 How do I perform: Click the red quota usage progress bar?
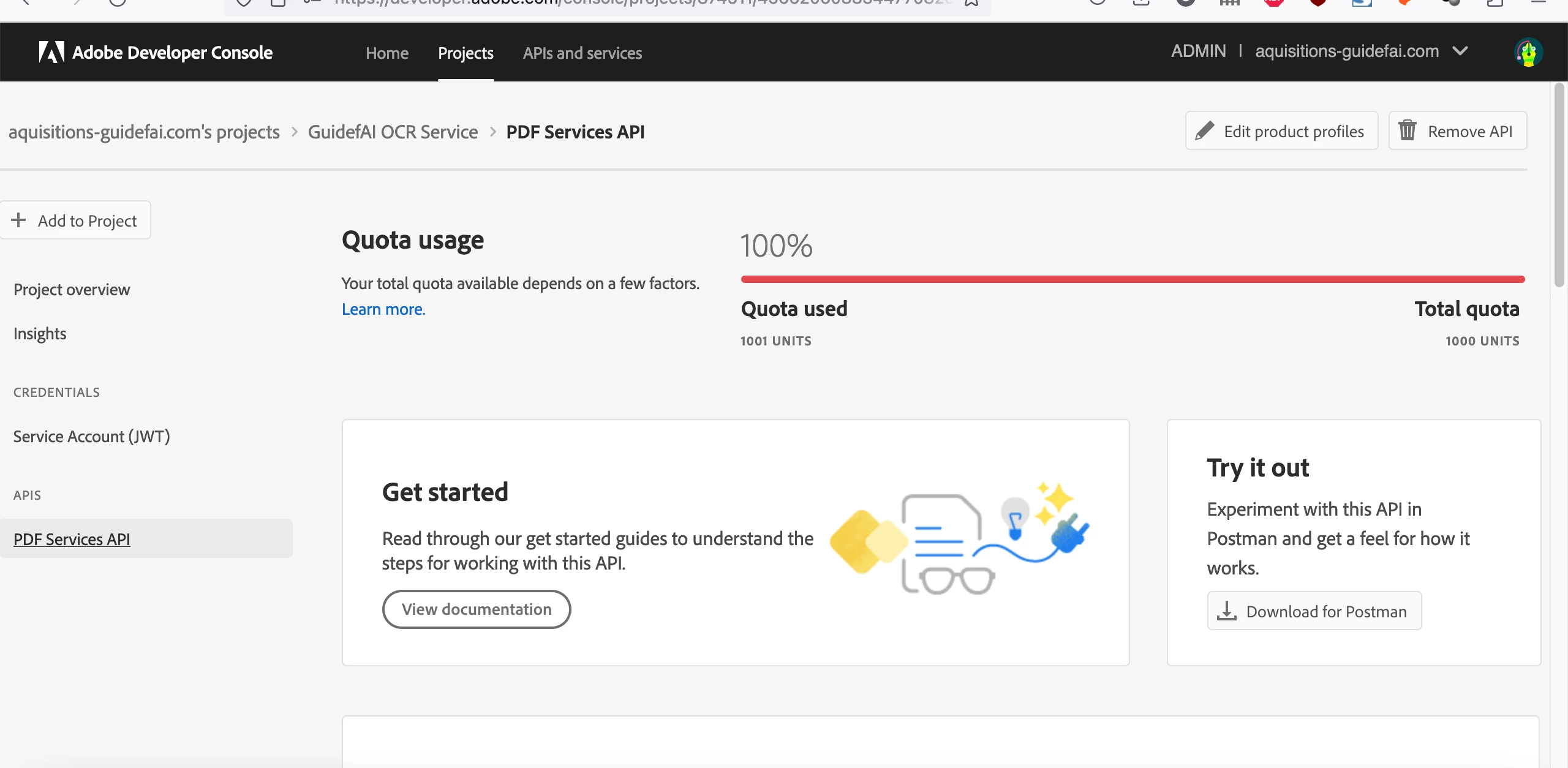1133,279
